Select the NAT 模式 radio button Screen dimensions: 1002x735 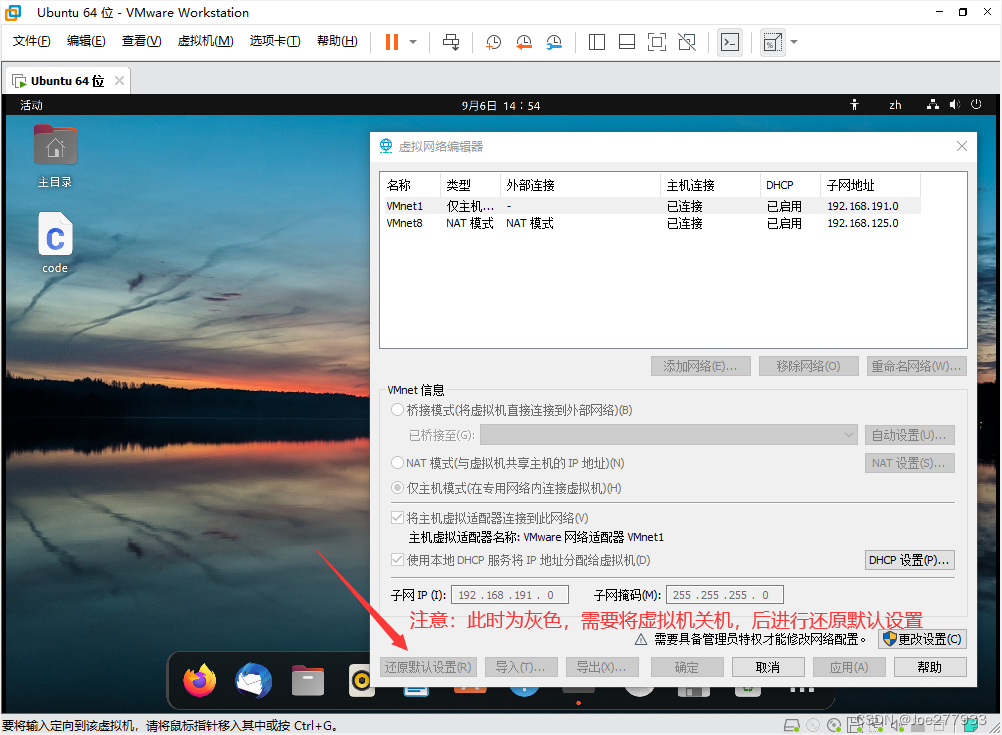click(x=397, y=463)
